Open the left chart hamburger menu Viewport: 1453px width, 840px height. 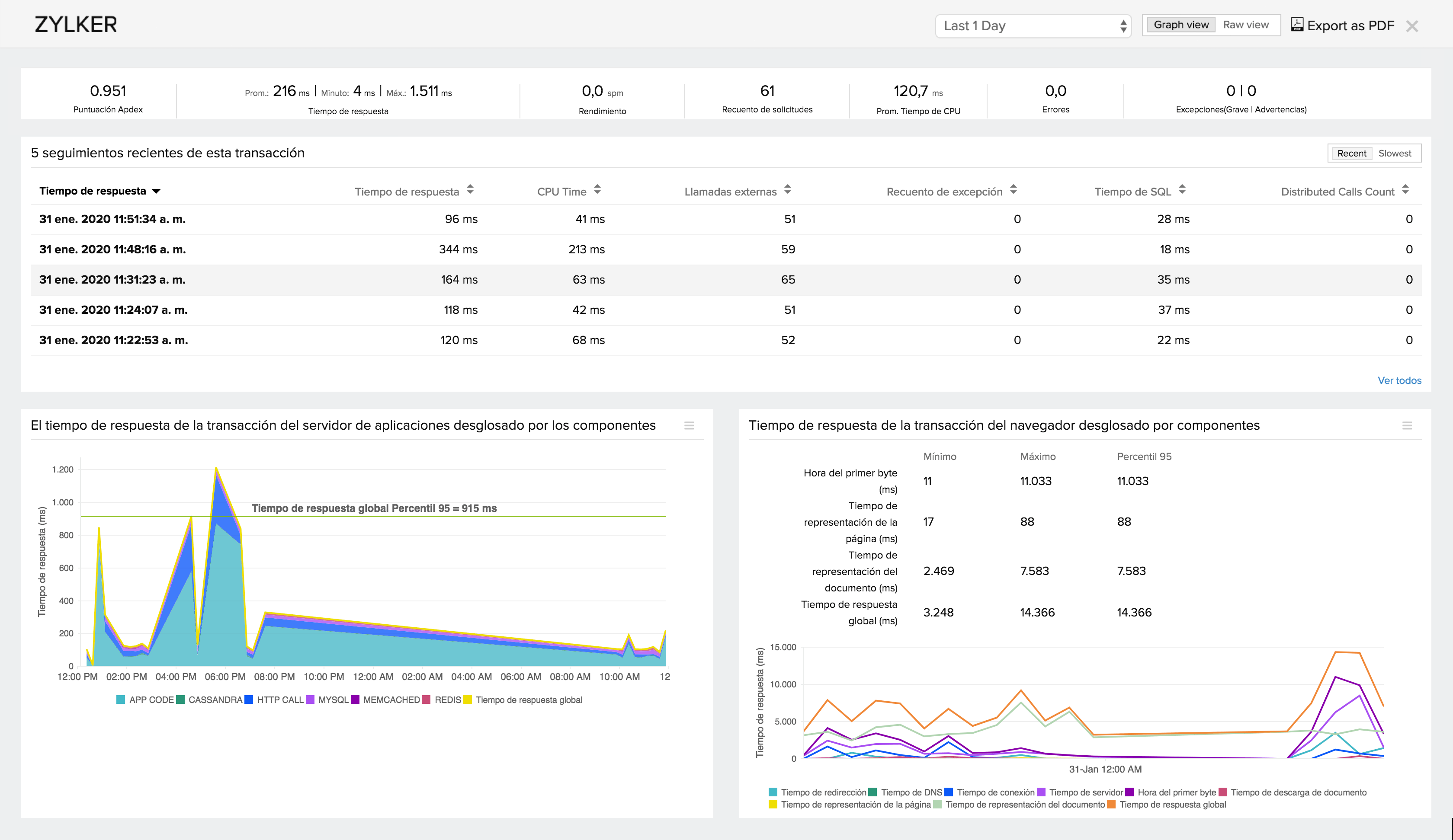pyautogui.click(x=689, y=426)
